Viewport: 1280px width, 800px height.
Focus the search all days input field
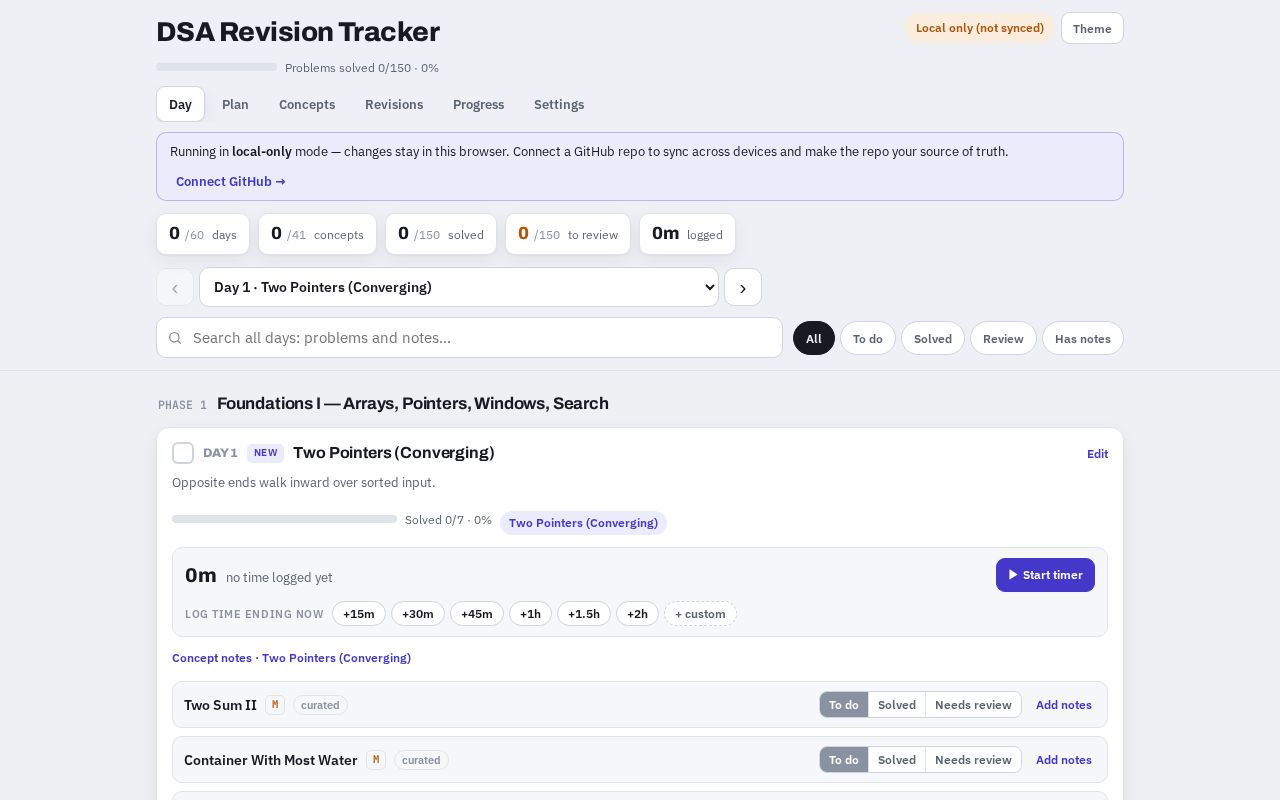470,338
